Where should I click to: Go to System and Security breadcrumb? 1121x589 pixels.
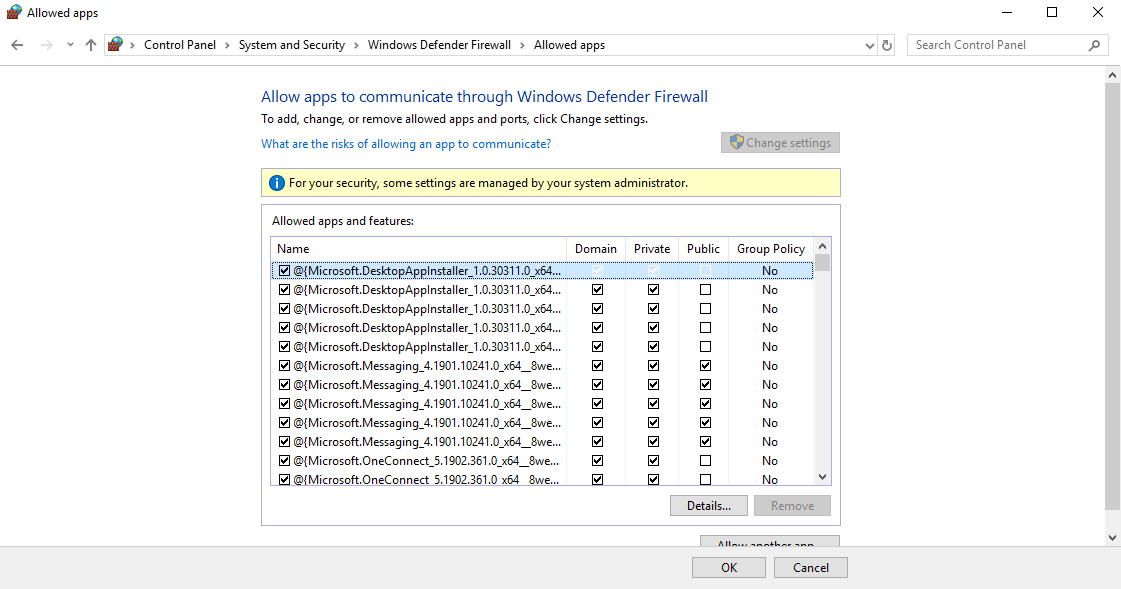[x=292, y=45]
